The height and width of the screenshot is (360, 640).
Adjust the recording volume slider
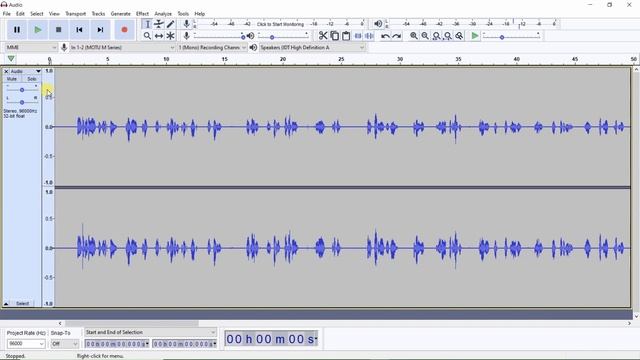[220, 37]
